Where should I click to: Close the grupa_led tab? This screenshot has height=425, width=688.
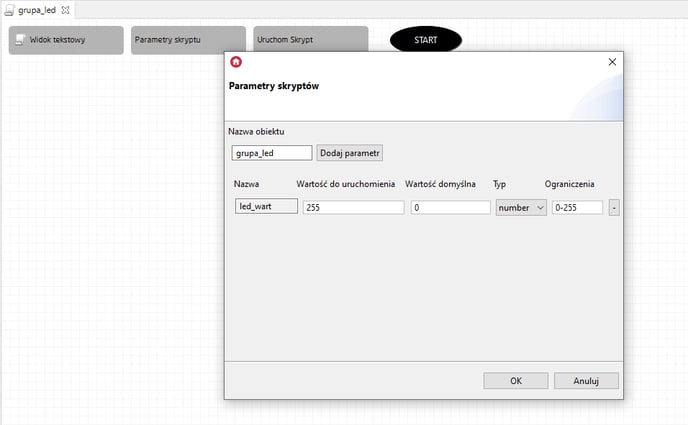(x=66, y=9)
